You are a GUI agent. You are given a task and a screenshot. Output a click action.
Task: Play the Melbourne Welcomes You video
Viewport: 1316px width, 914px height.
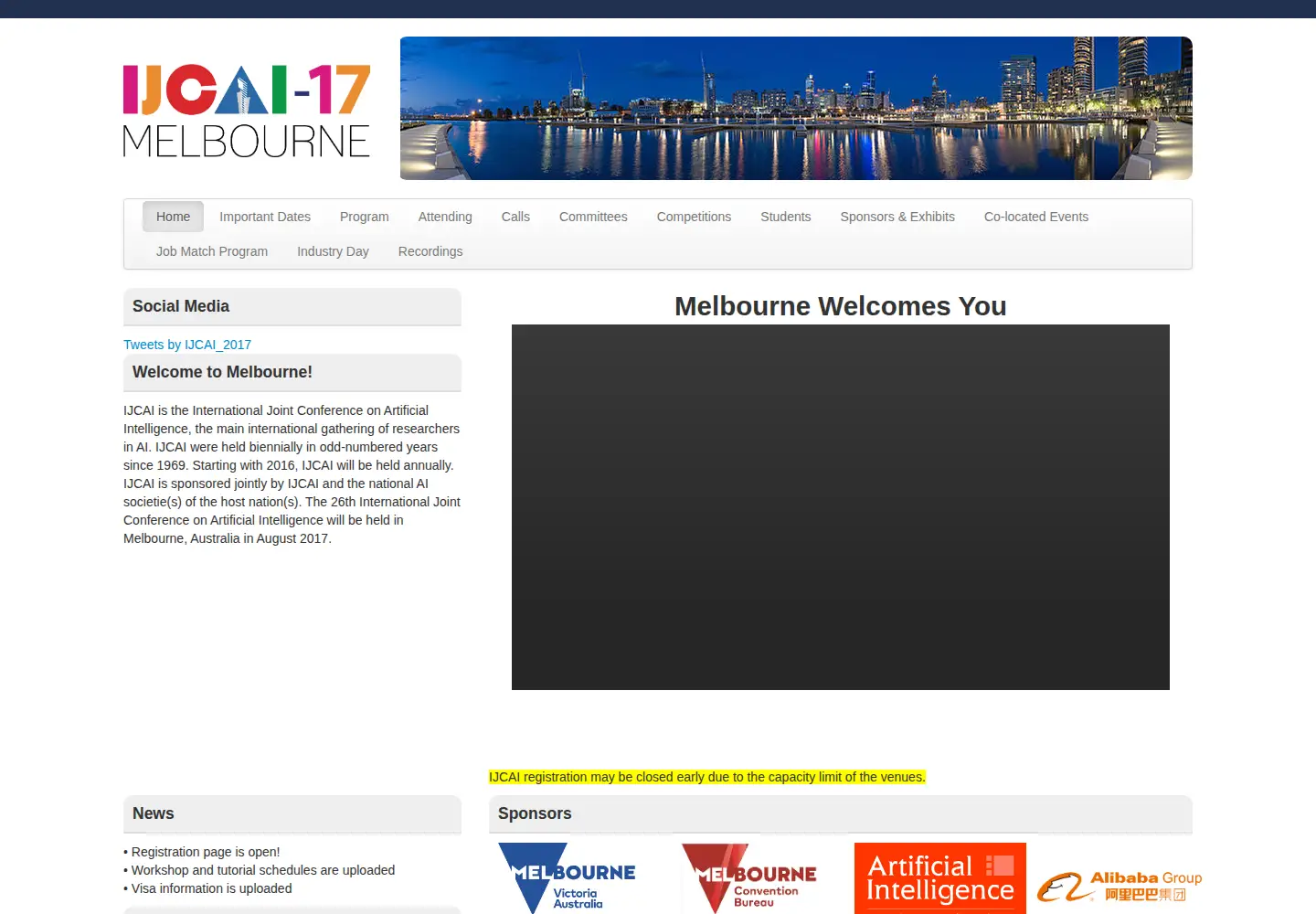click(841, 507)
